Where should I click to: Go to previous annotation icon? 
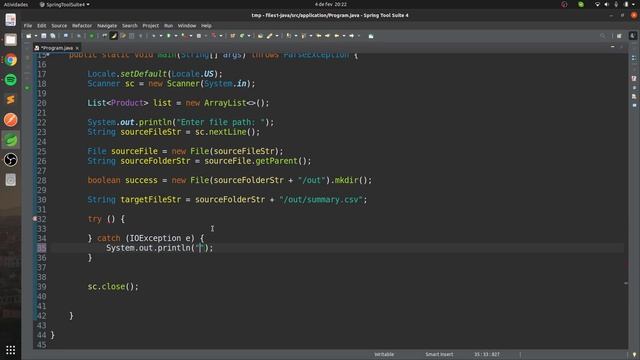[303, 36]
